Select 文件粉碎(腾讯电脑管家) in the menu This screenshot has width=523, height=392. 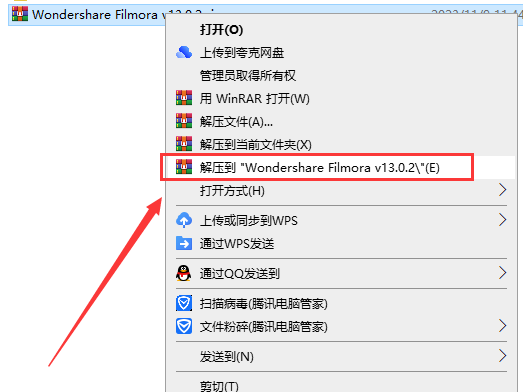click(x=264, y=327)
